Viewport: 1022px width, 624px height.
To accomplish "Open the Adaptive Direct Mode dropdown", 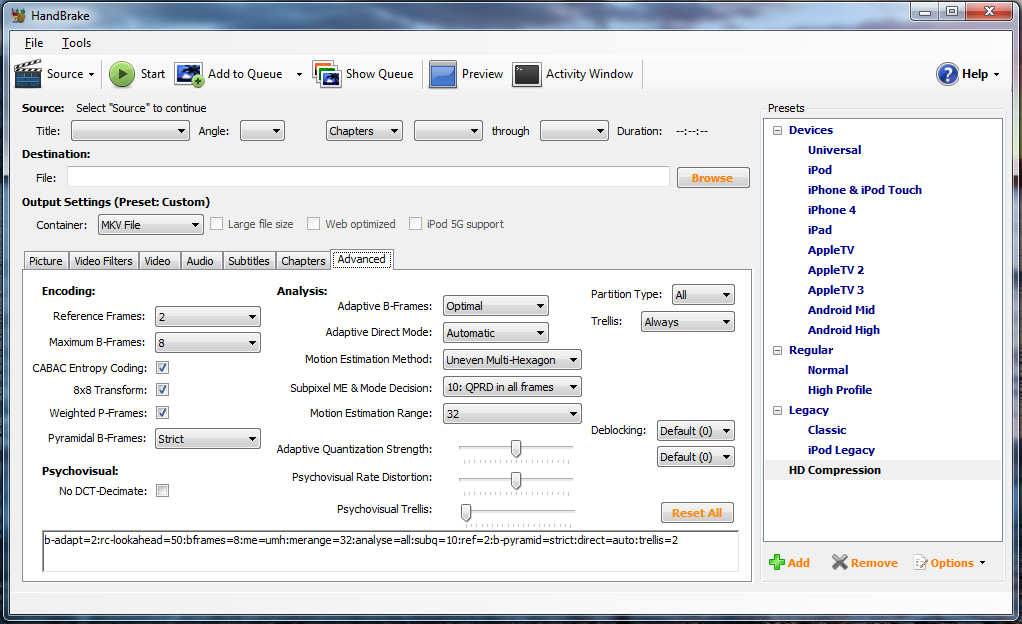I will pos(496,333).
